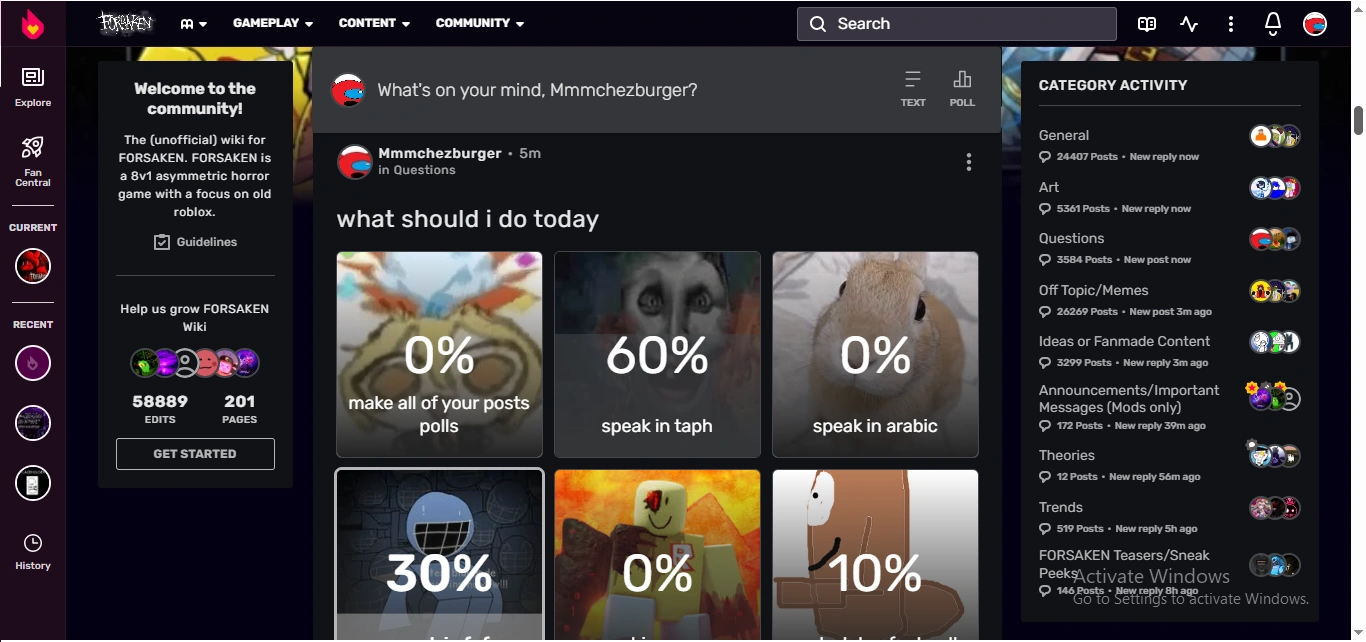
Task: Open the Trends category
Action: [1061, 507]
